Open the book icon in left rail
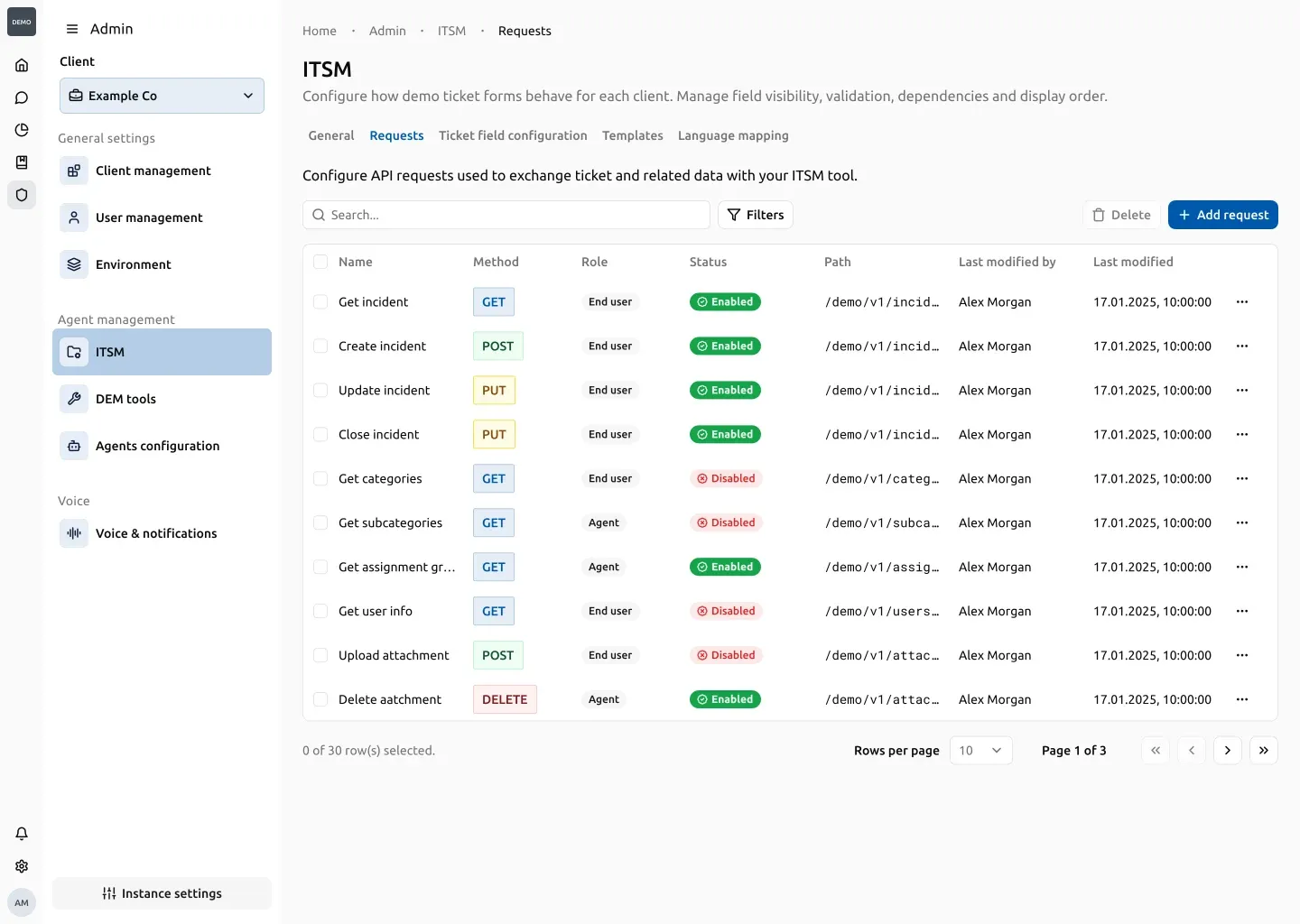This screenshot has width=1300, height=924. (22, 162)
